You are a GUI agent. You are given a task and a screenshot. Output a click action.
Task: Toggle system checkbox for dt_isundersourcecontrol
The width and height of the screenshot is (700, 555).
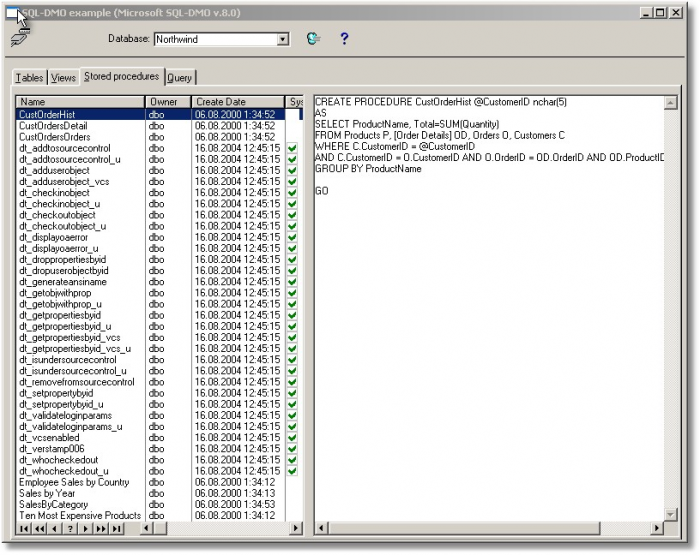292,360
